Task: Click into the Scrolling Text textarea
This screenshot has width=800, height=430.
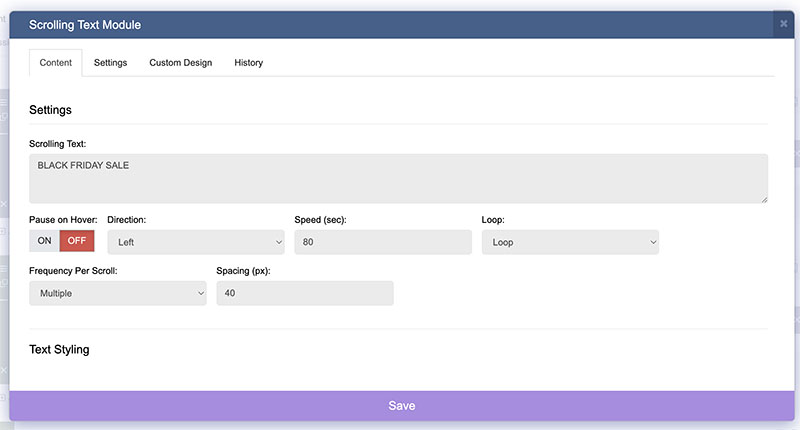Action: point(398,179)
